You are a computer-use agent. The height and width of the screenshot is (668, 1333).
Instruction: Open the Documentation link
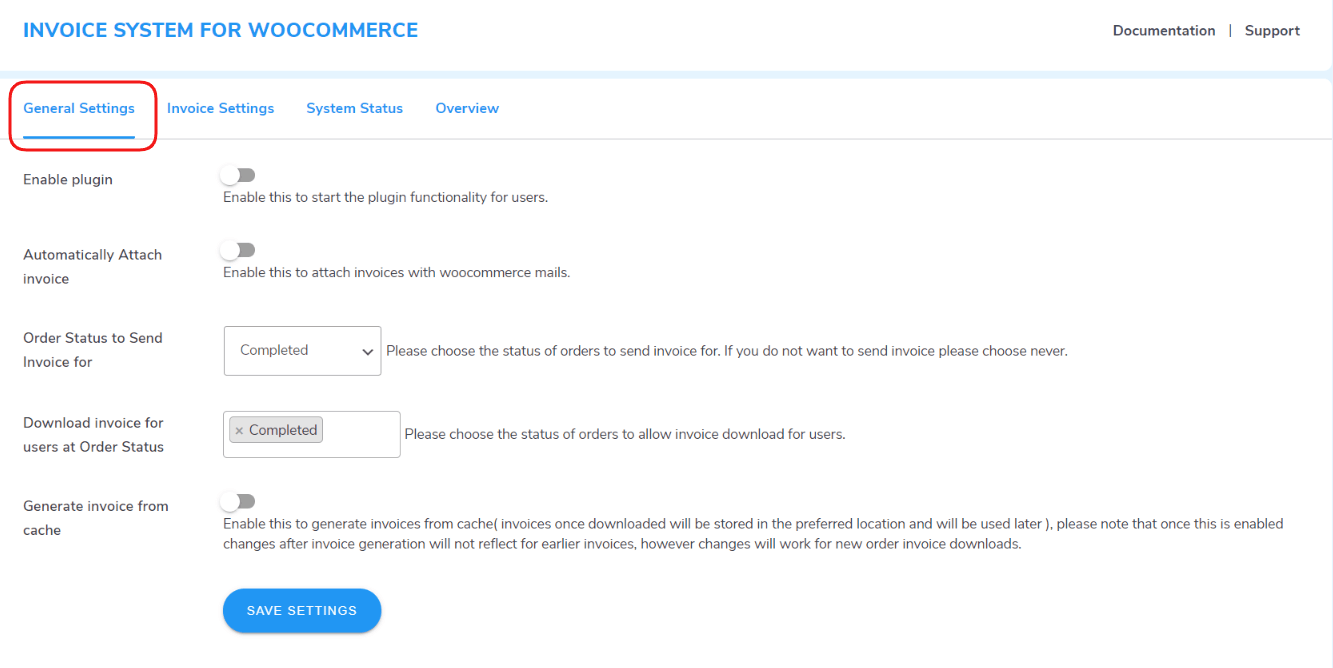point(1163,30)
